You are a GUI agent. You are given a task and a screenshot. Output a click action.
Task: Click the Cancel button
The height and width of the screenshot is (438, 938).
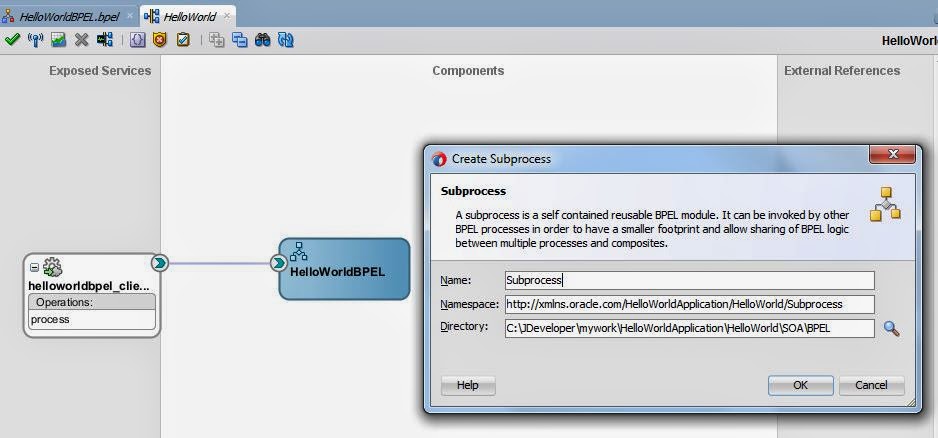point(872,385)
